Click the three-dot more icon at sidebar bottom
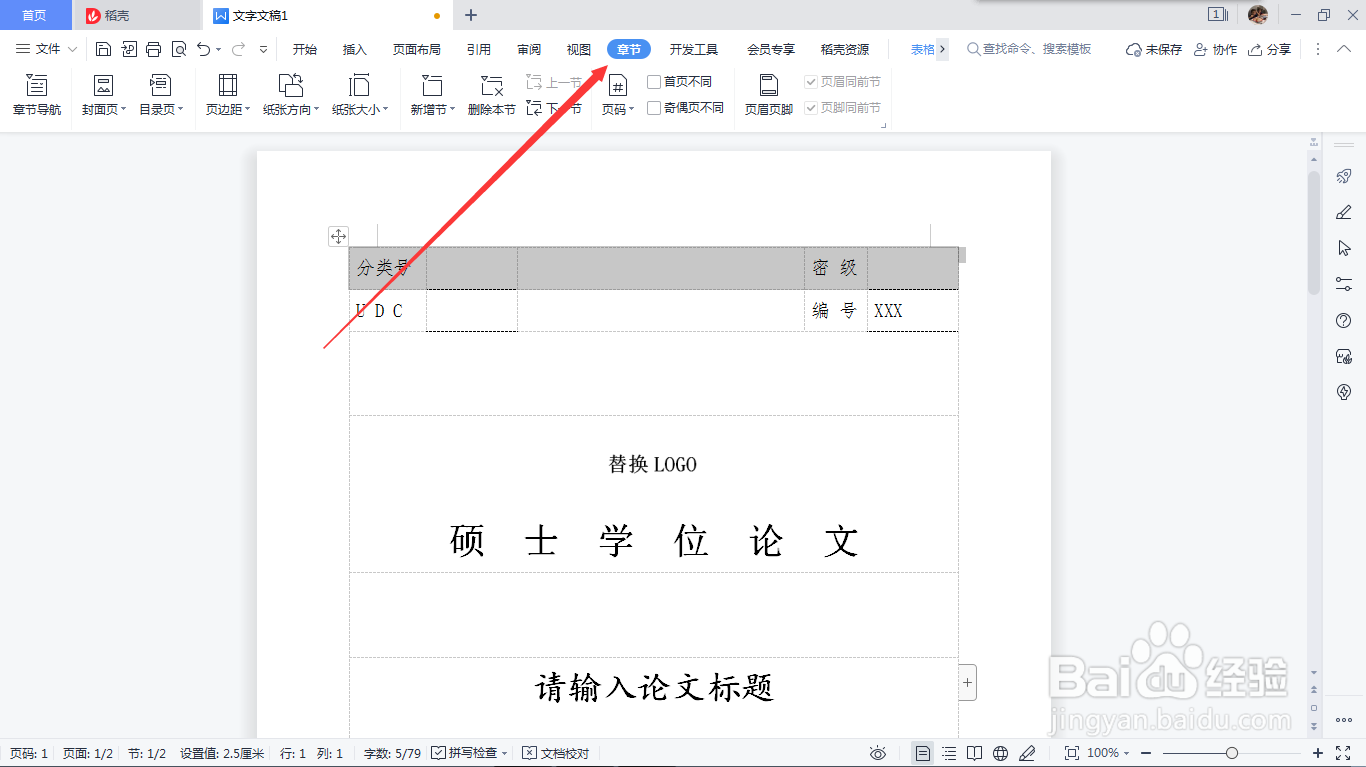This screenshot has height=767, width=1366. [x=1344, y=719]
